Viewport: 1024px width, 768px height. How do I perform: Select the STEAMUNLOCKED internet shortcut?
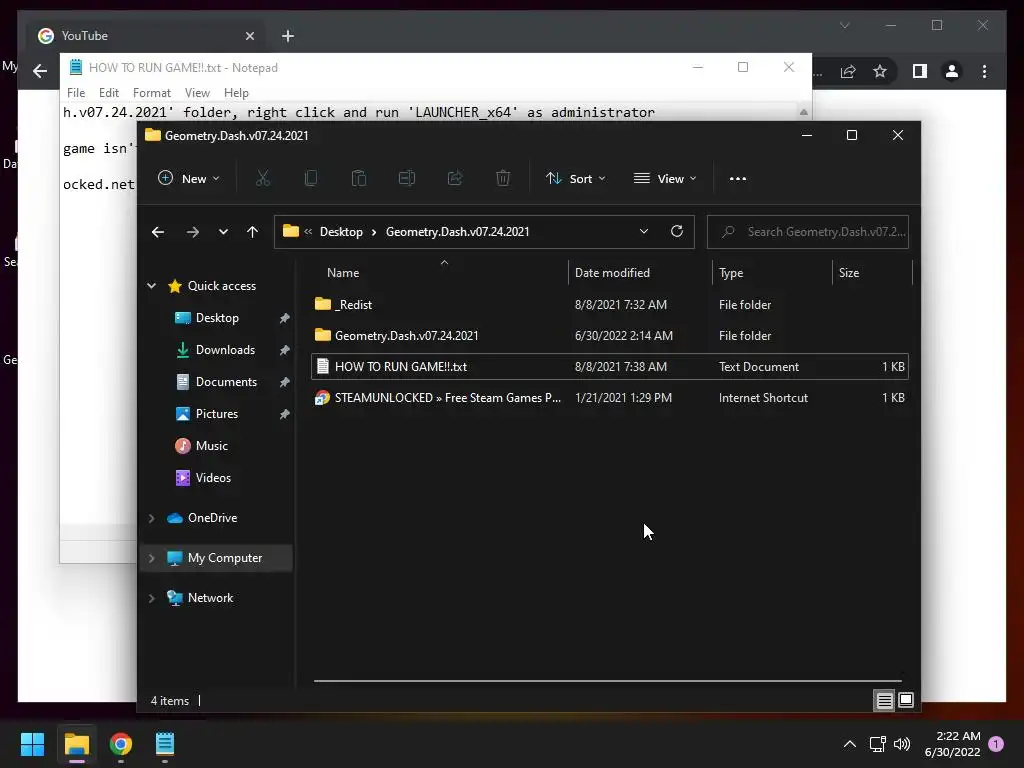pyautogui.click(x=610, y=398)
